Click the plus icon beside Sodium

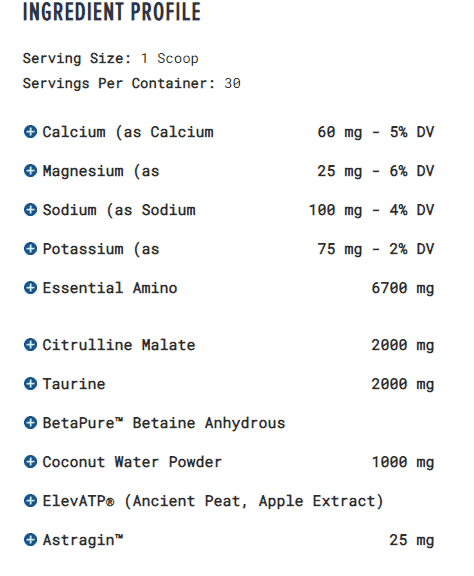(x=30, y=210)
